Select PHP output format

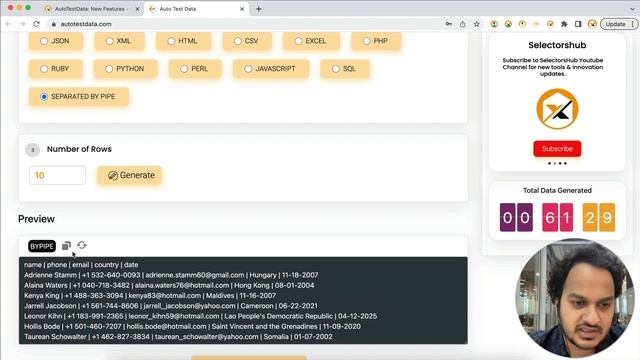(x=367, y=41)
